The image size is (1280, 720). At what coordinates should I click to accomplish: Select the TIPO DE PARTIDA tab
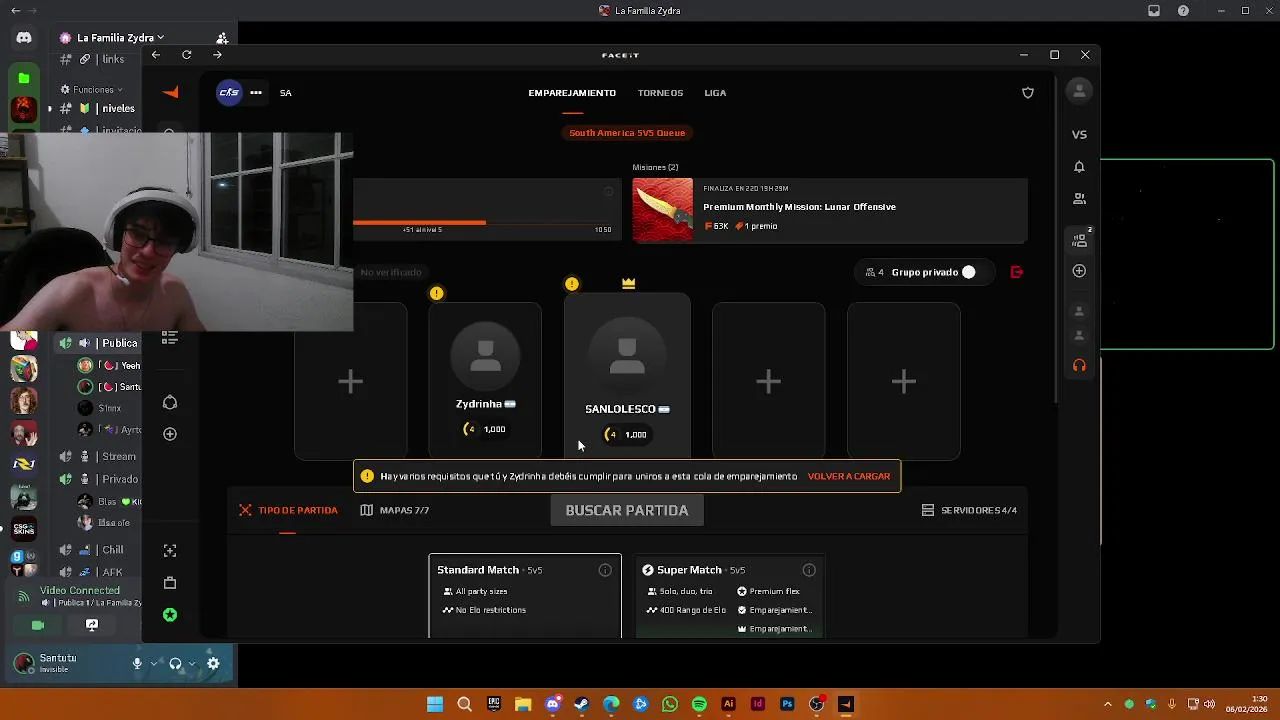pyautogui.click(x=288, y=510)
